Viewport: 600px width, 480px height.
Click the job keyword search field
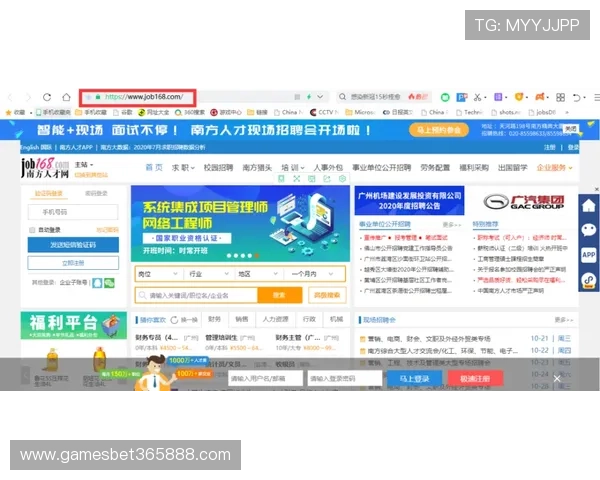click(196, 296)
